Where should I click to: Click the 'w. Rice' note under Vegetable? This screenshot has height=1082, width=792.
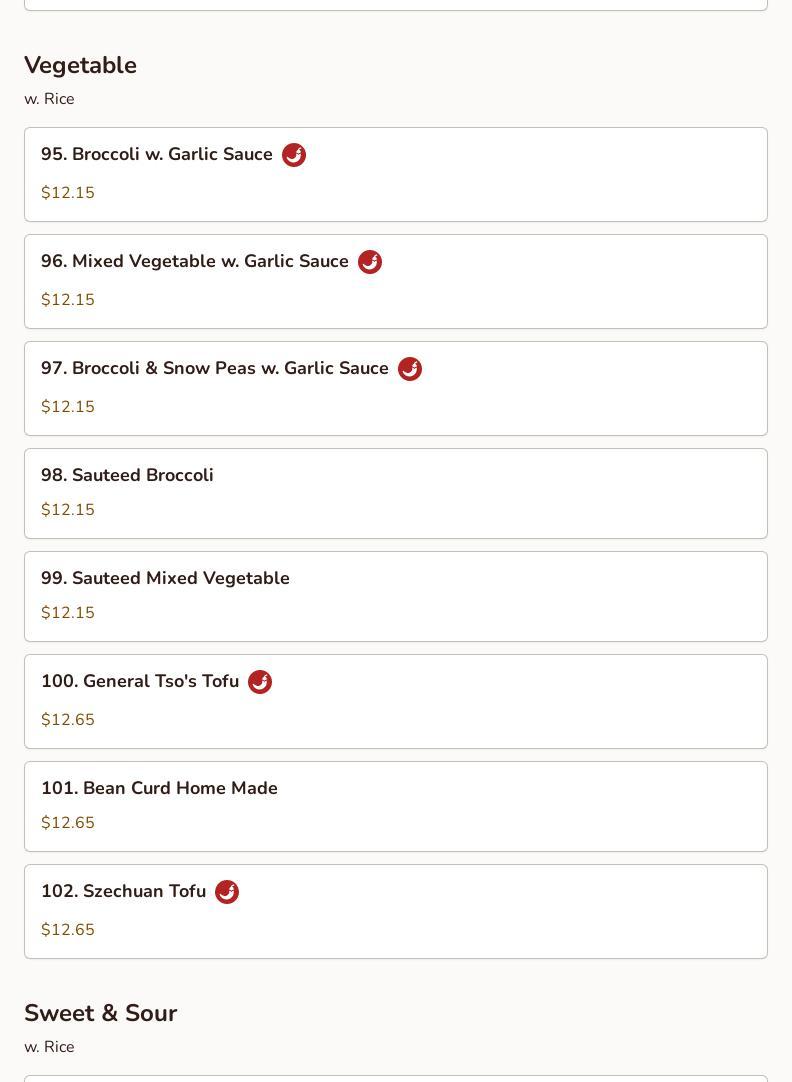coord(49,99)
